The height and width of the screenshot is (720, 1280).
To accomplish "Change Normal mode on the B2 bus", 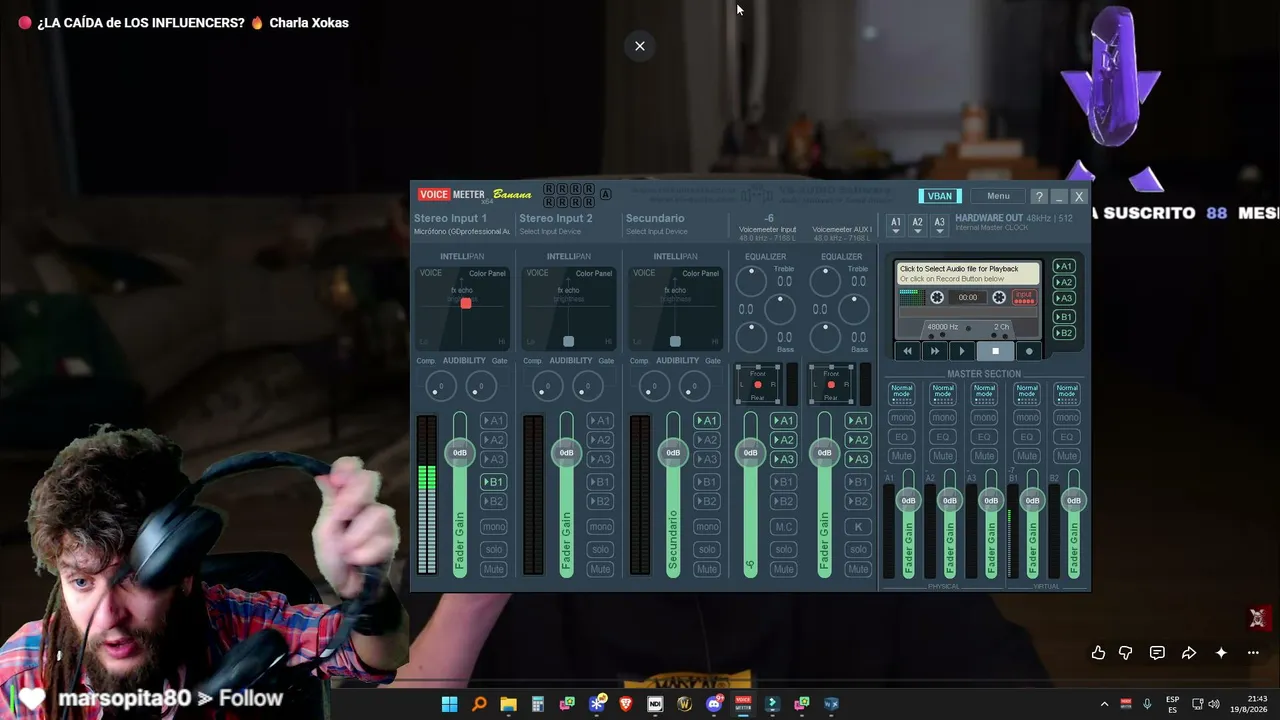I will (x=1067, y=394).
